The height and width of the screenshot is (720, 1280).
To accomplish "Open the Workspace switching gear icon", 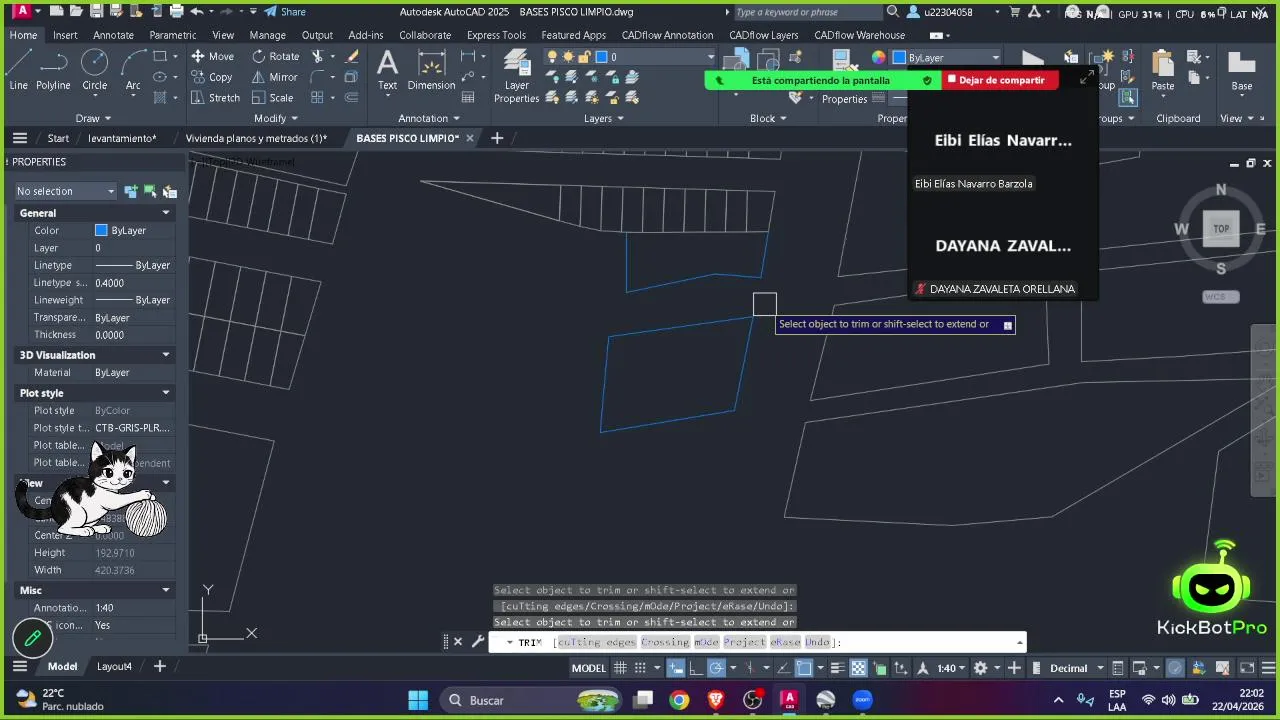I will (981, 668).
